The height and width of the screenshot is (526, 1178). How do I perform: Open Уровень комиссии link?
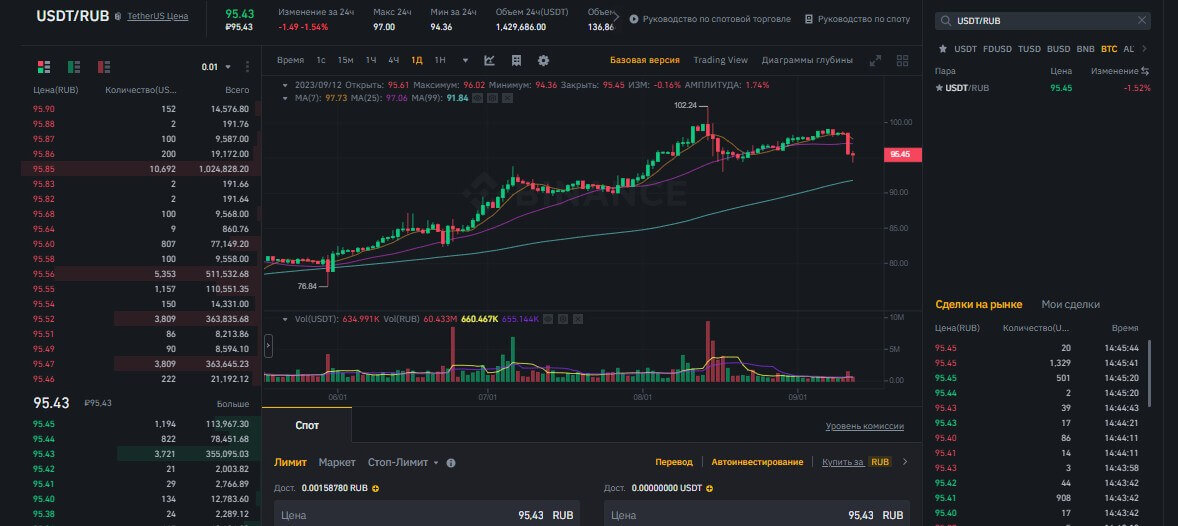coord(864,426)
